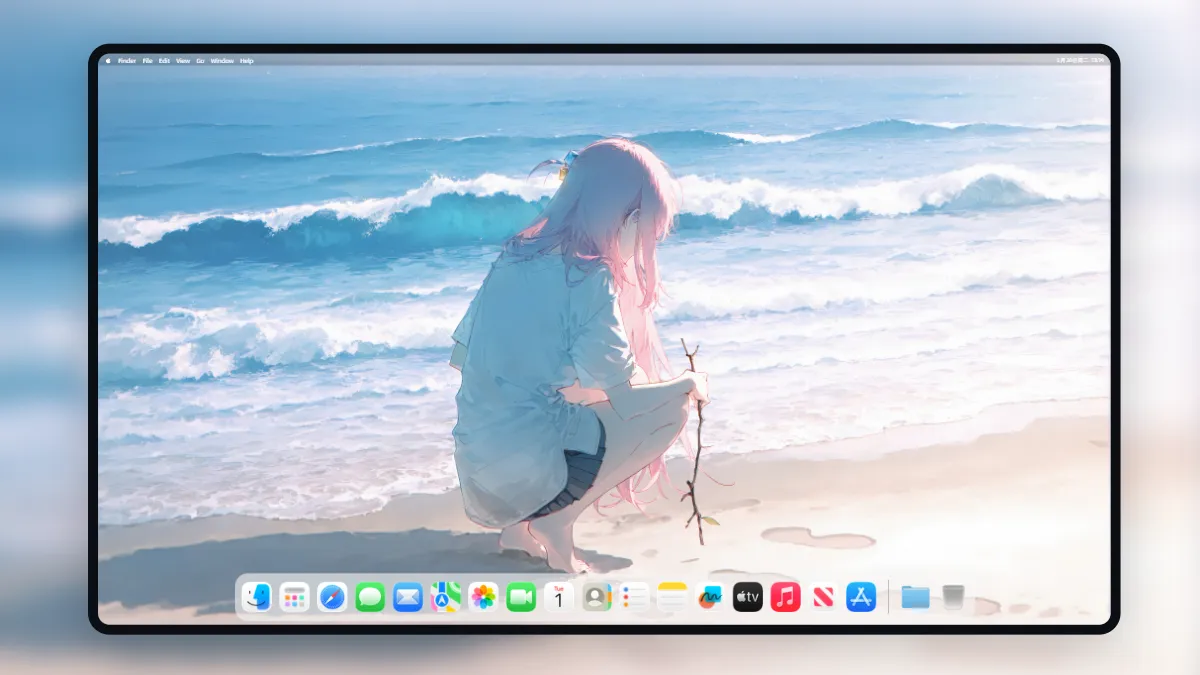Open Contacts from the dock

click(597, 597)
